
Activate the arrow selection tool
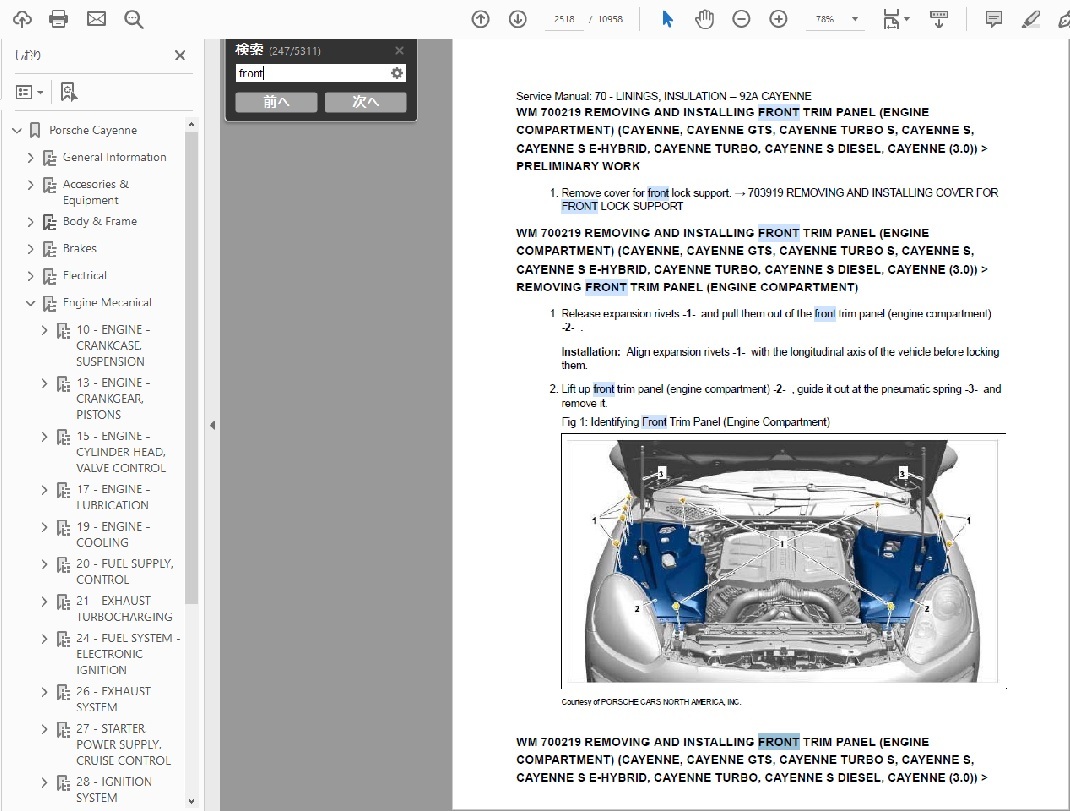(x=668, y=19)
